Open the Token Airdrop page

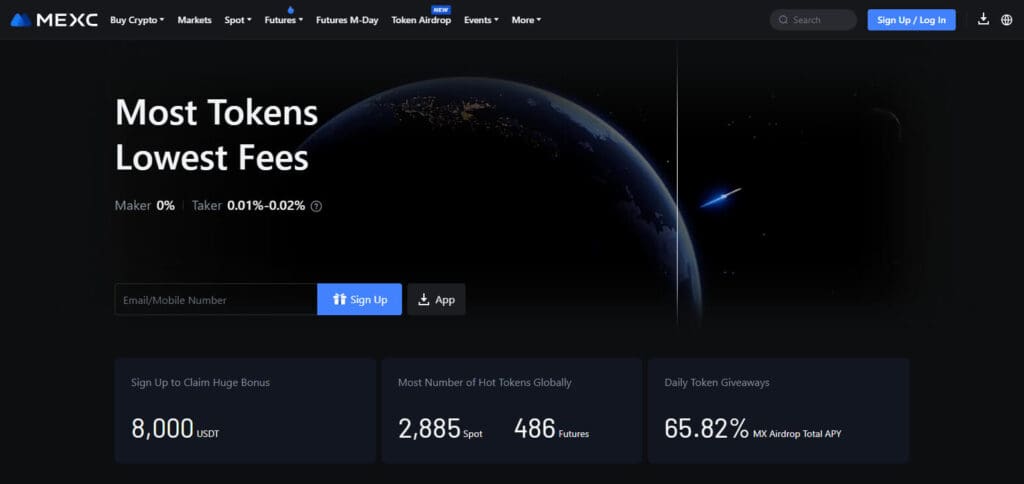(421, 20)
